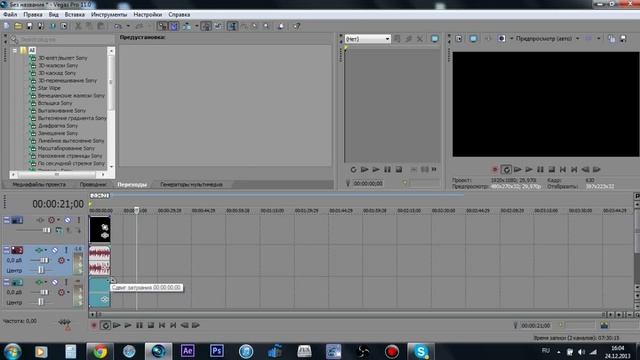The image size is (640, 360).
Task: Select the Zoom (magnifier) tool
Action: coord(266,26)
